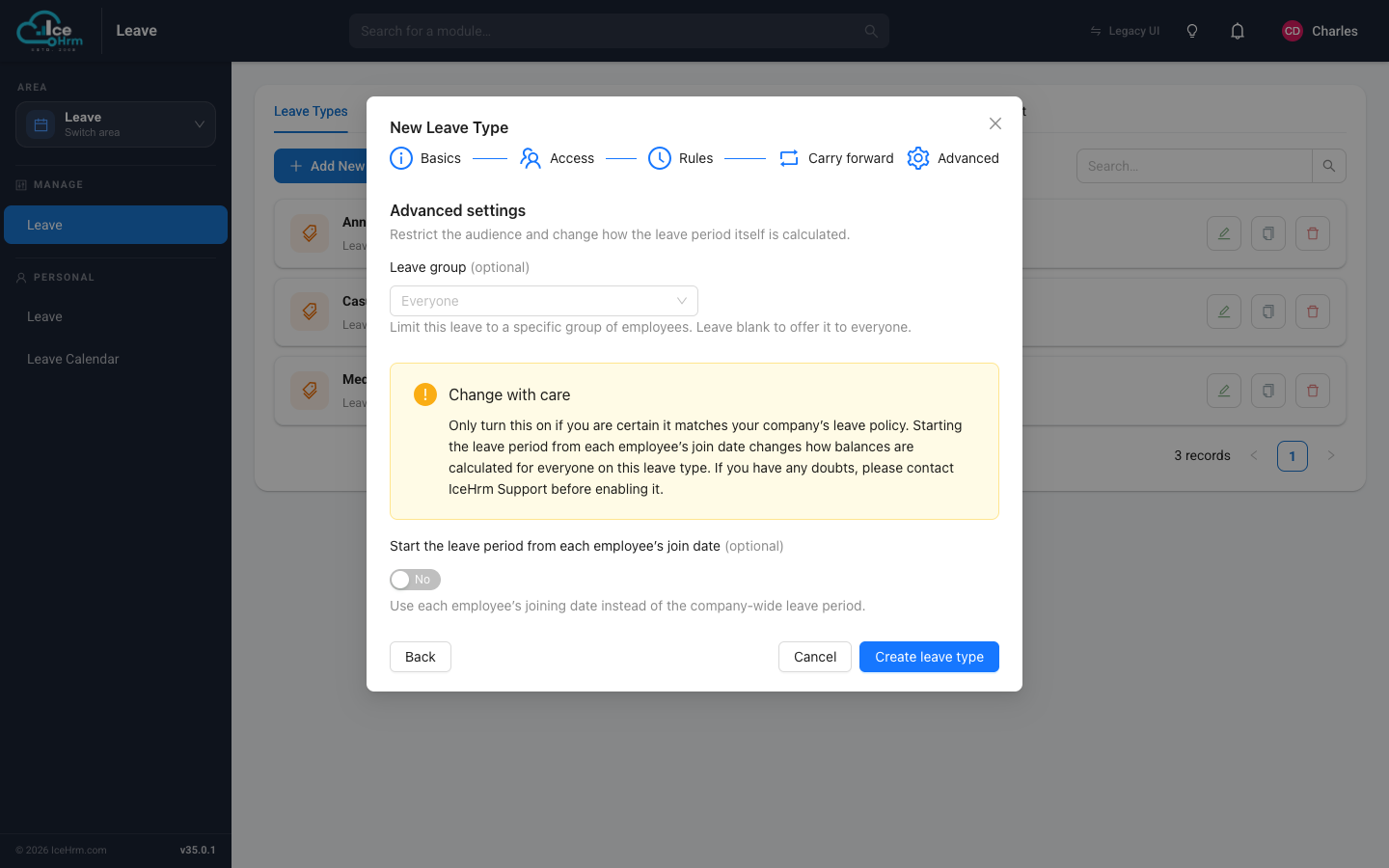
Task: Click the search magnifier button in records list
Action: coord(1329,166)
